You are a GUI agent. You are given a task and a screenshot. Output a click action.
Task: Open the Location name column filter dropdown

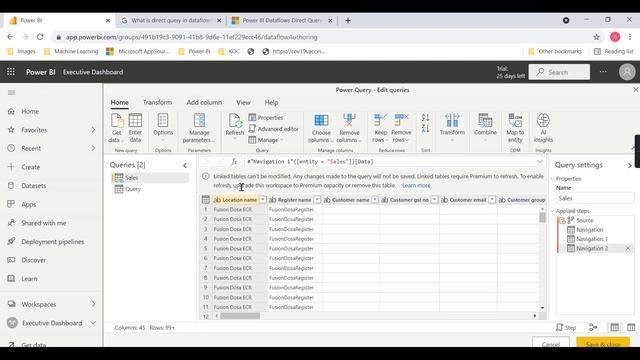[x=263, y=200]
